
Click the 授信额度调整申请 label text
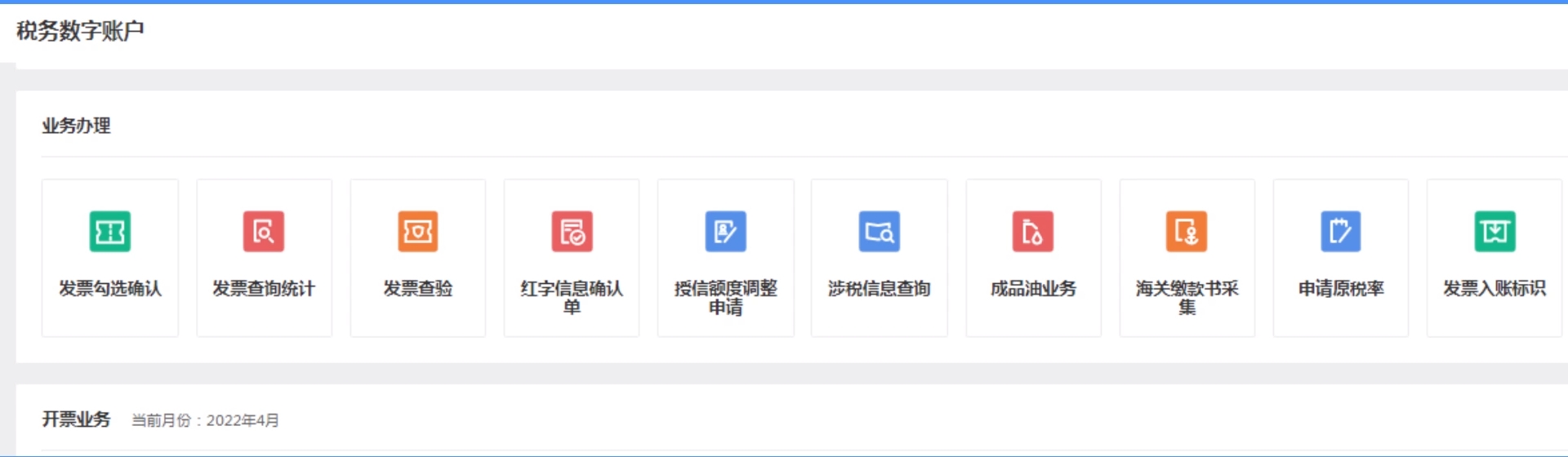coord(725,298)
